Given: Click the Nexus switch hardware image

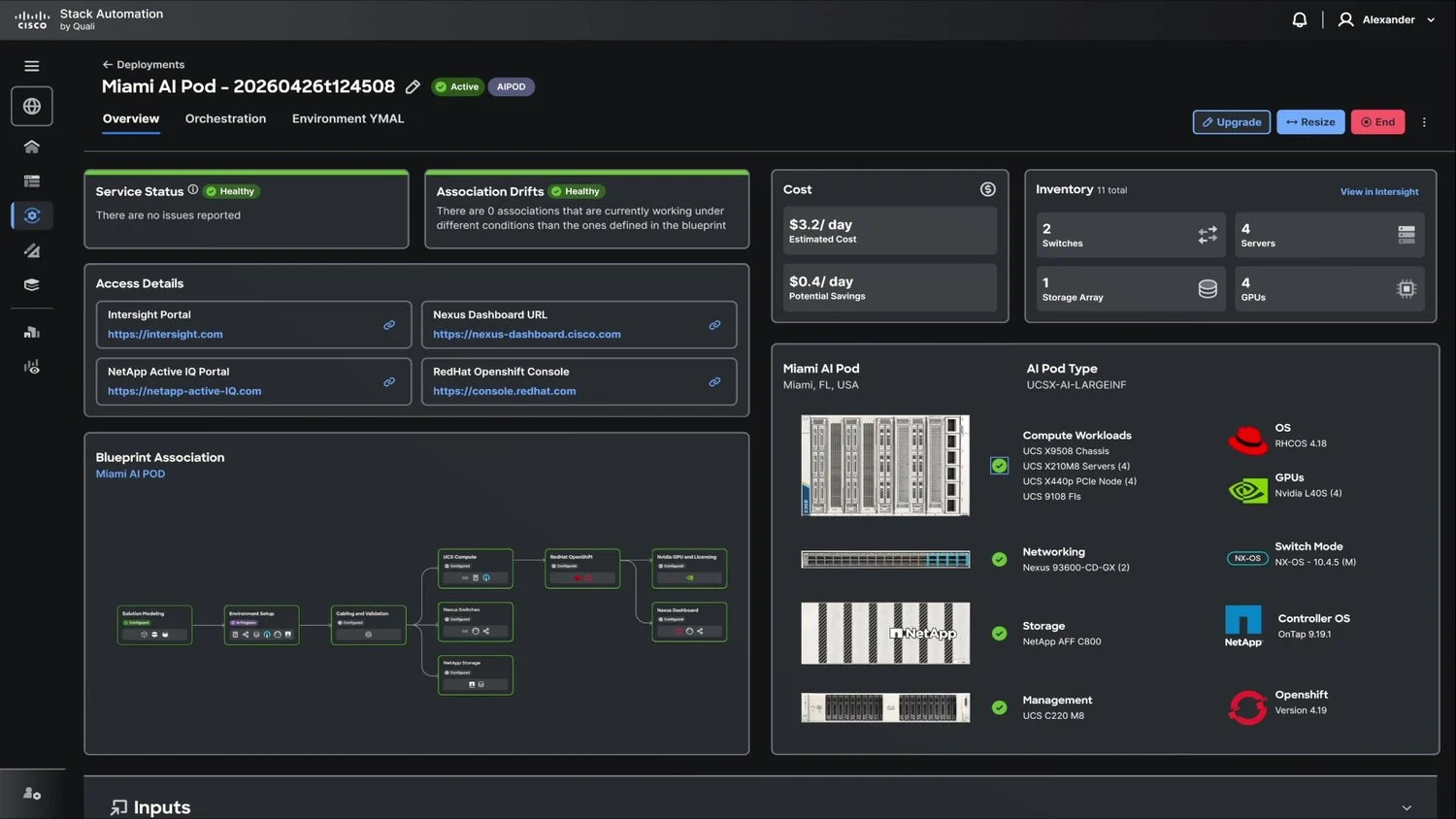Looking at the screenshot, I should click(885, 559).
